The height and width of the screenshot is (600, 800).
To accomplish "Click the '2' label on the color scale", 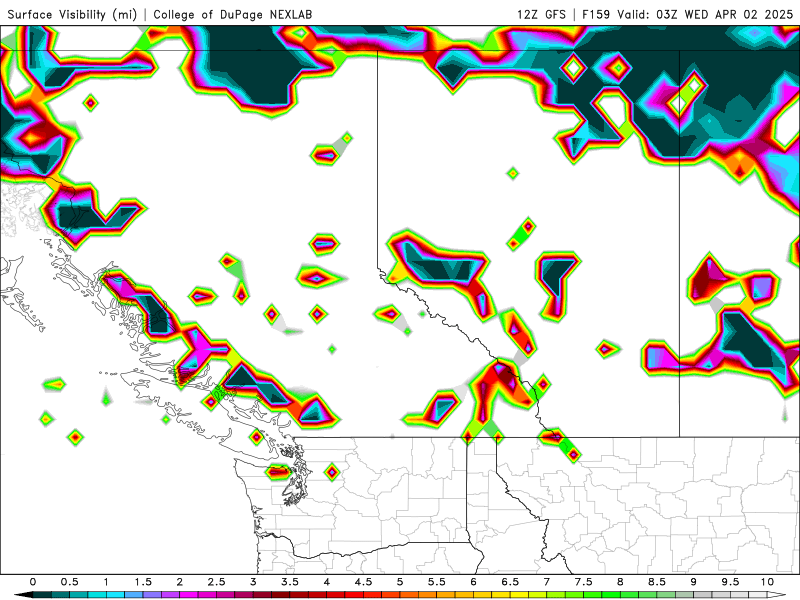I will [180, 582].
